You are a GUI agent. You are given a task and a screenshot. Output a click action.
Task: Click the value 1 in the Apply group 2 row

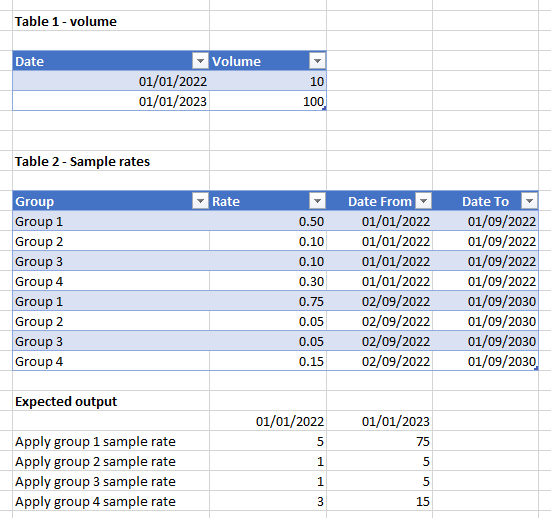click(x=268, y=461)
